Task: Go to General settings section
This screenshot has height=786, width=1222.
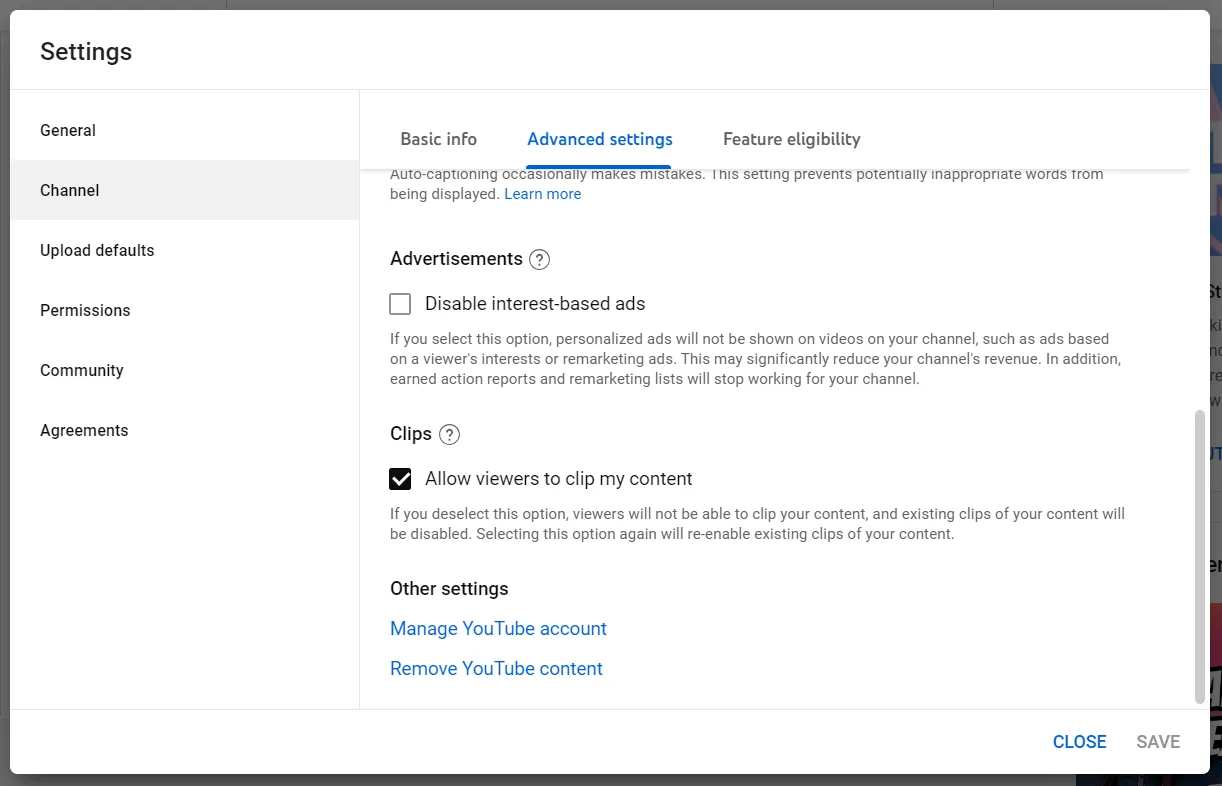Action: click(x=68, y=130)
